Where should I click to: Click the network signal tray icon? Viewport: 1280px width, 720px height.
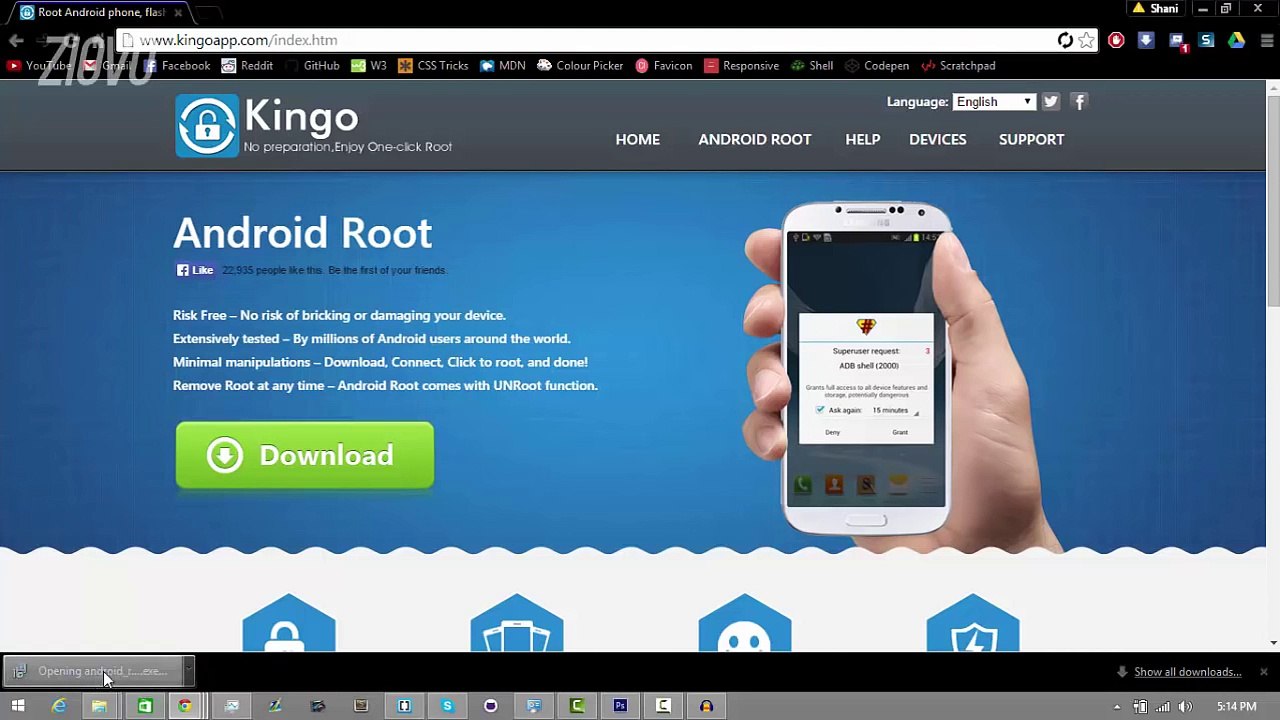(1161, 707)
